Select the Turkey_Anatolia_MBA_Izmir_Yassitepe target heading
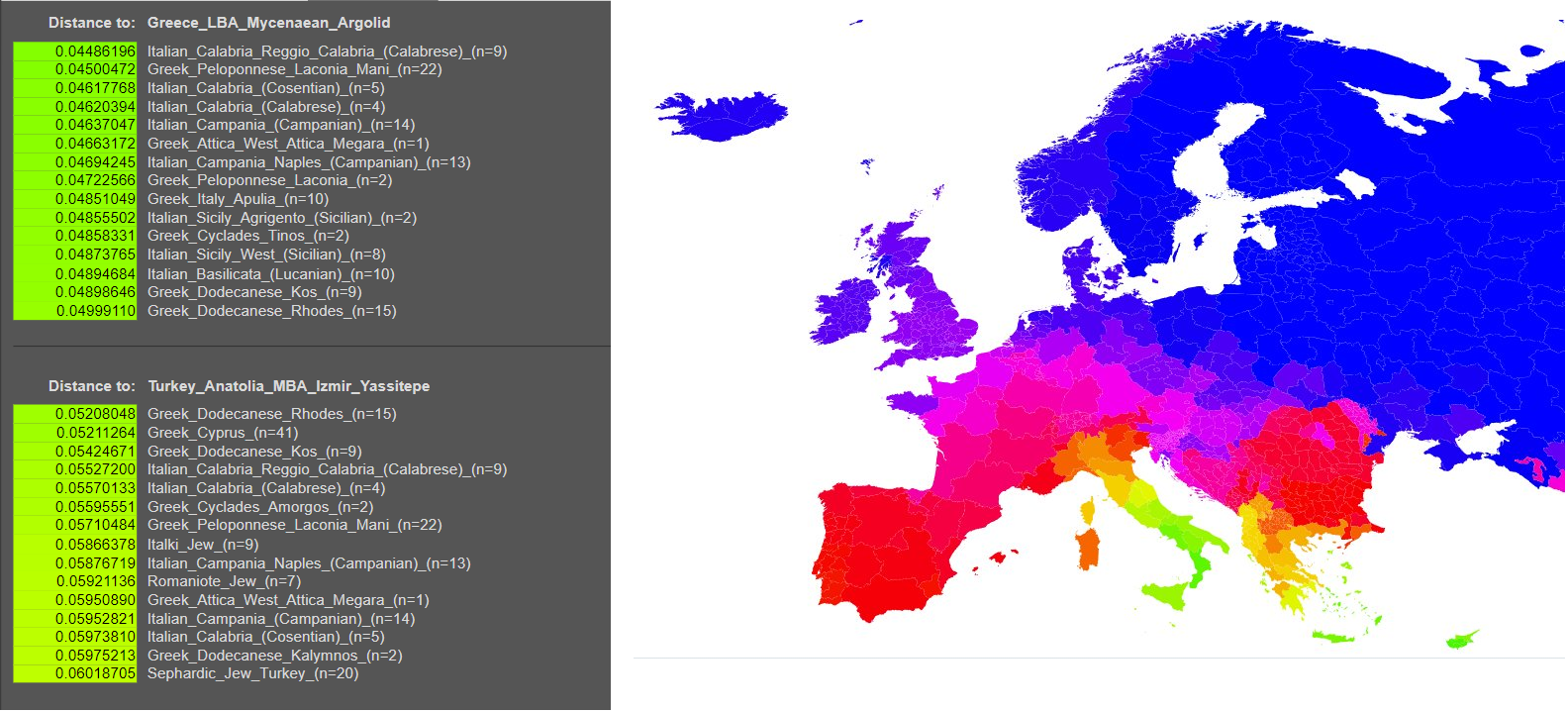 (289, 386)
